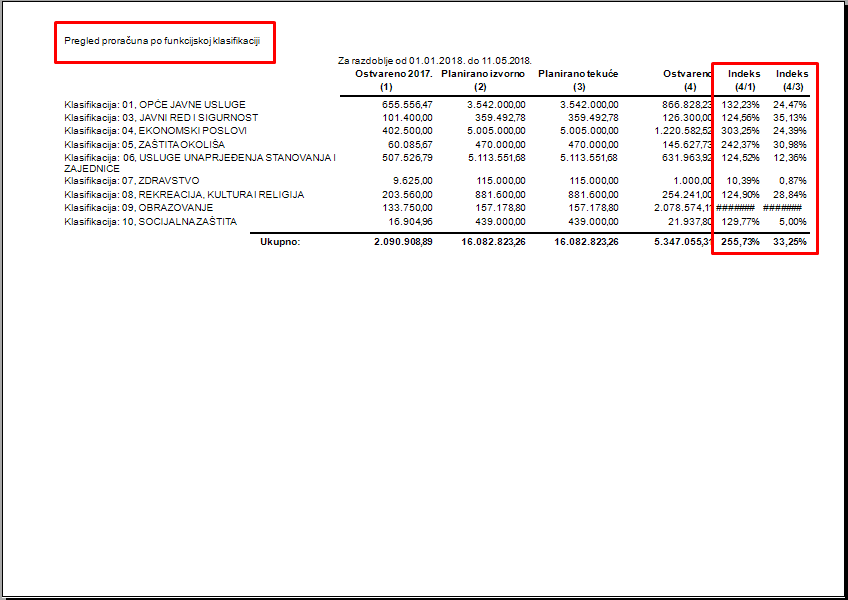
Task: Select the Planirano izvorno column header
Action: click(484, 74)
